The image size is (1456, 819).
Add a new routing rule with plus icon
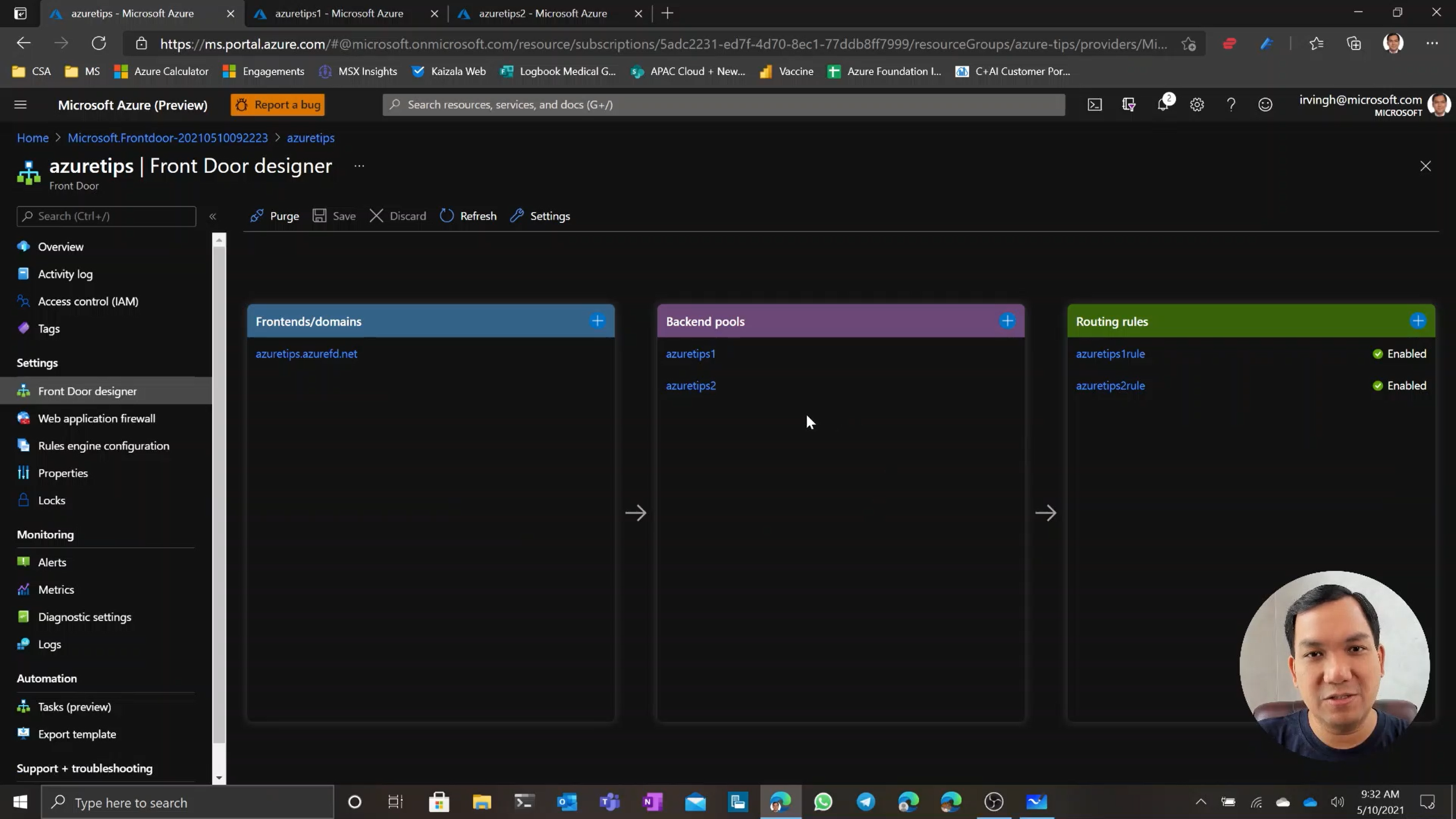(x=1418, y=321)
